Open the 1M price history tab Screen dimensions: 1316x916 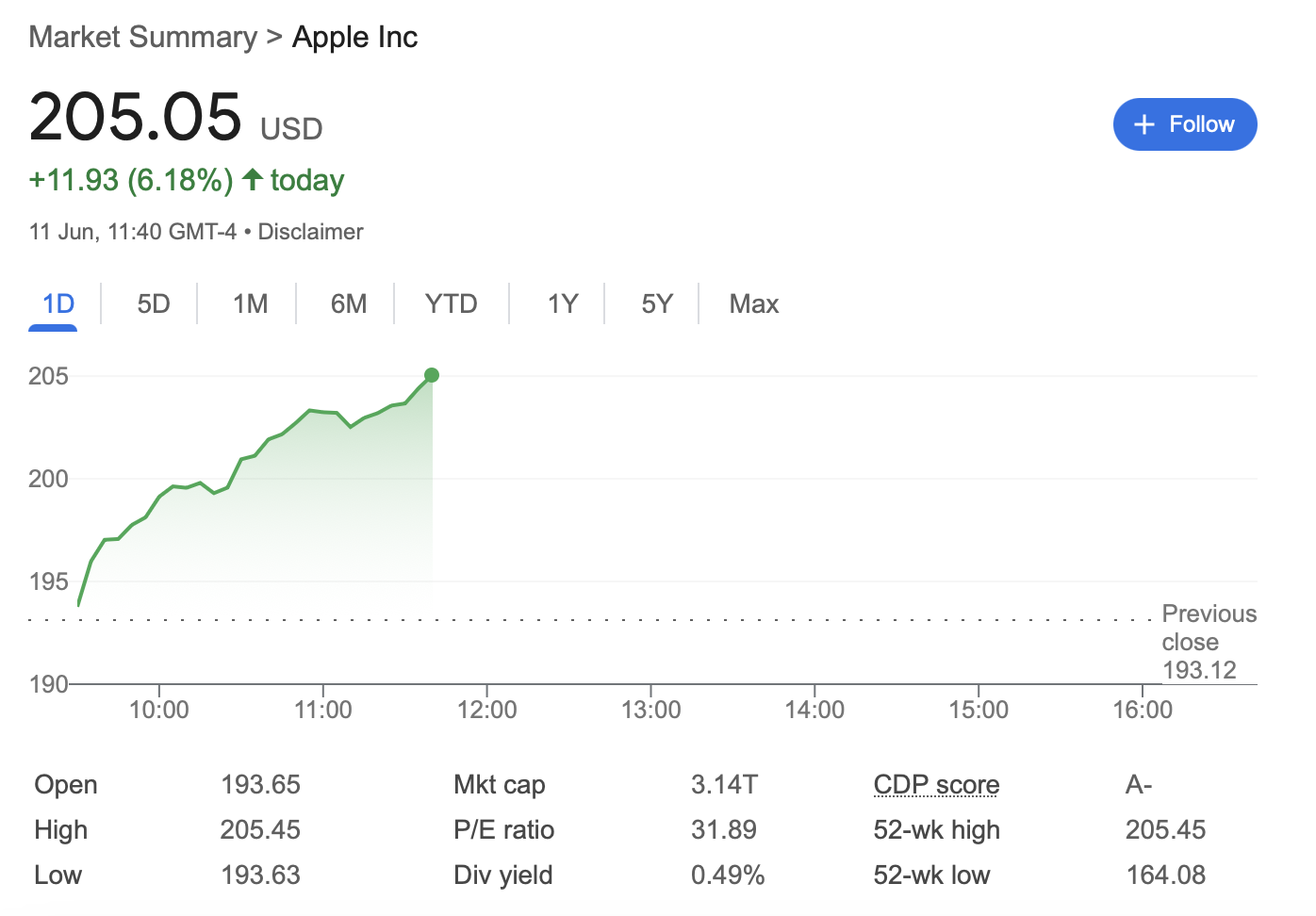250,303
